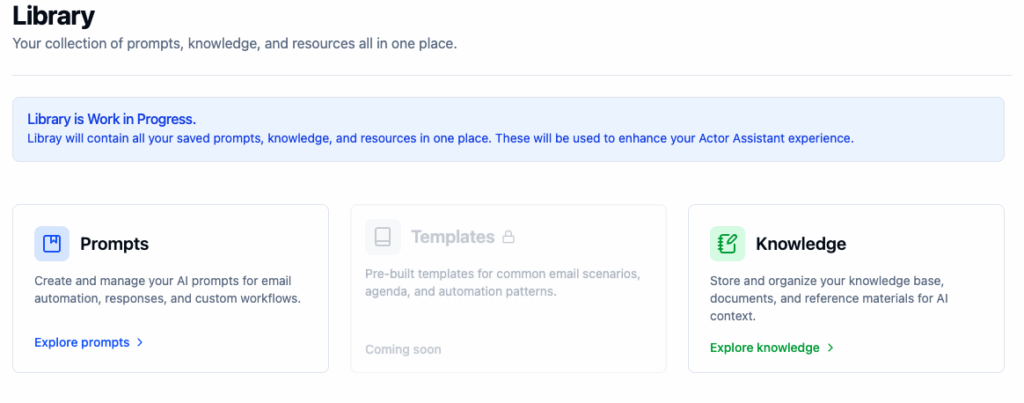Select the Prompts card title
This screenshot has width=1024, height=403.
(x=114, y=244)
